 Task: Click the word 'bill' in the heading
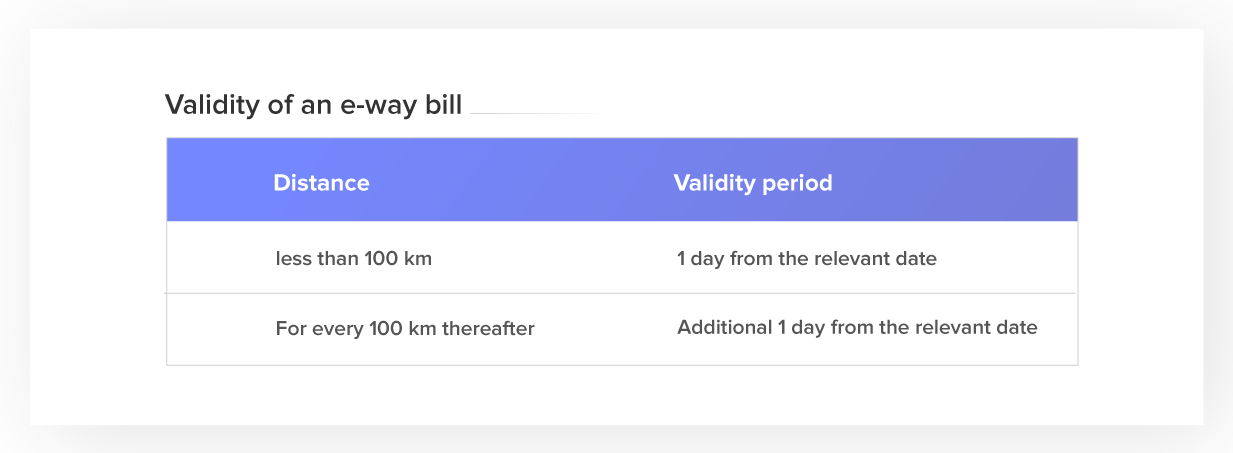pyautogui.click(x=444, y=105)
